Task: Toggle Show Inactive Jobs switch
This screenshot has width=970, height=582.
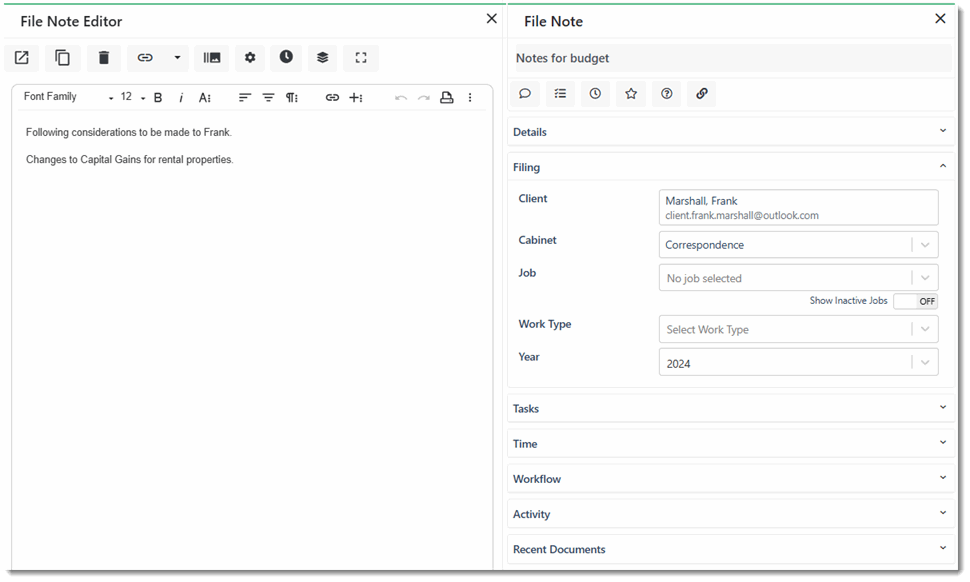Action: point(915,301)
